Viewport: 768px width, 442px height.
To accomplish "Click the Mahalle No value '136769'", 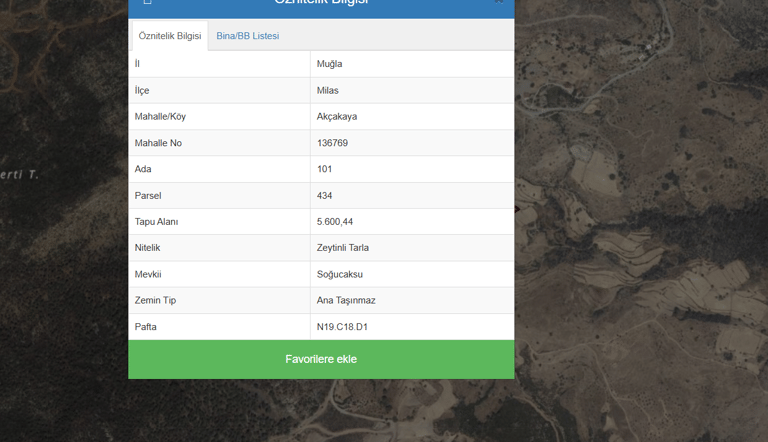I will (x=332, y=143).
